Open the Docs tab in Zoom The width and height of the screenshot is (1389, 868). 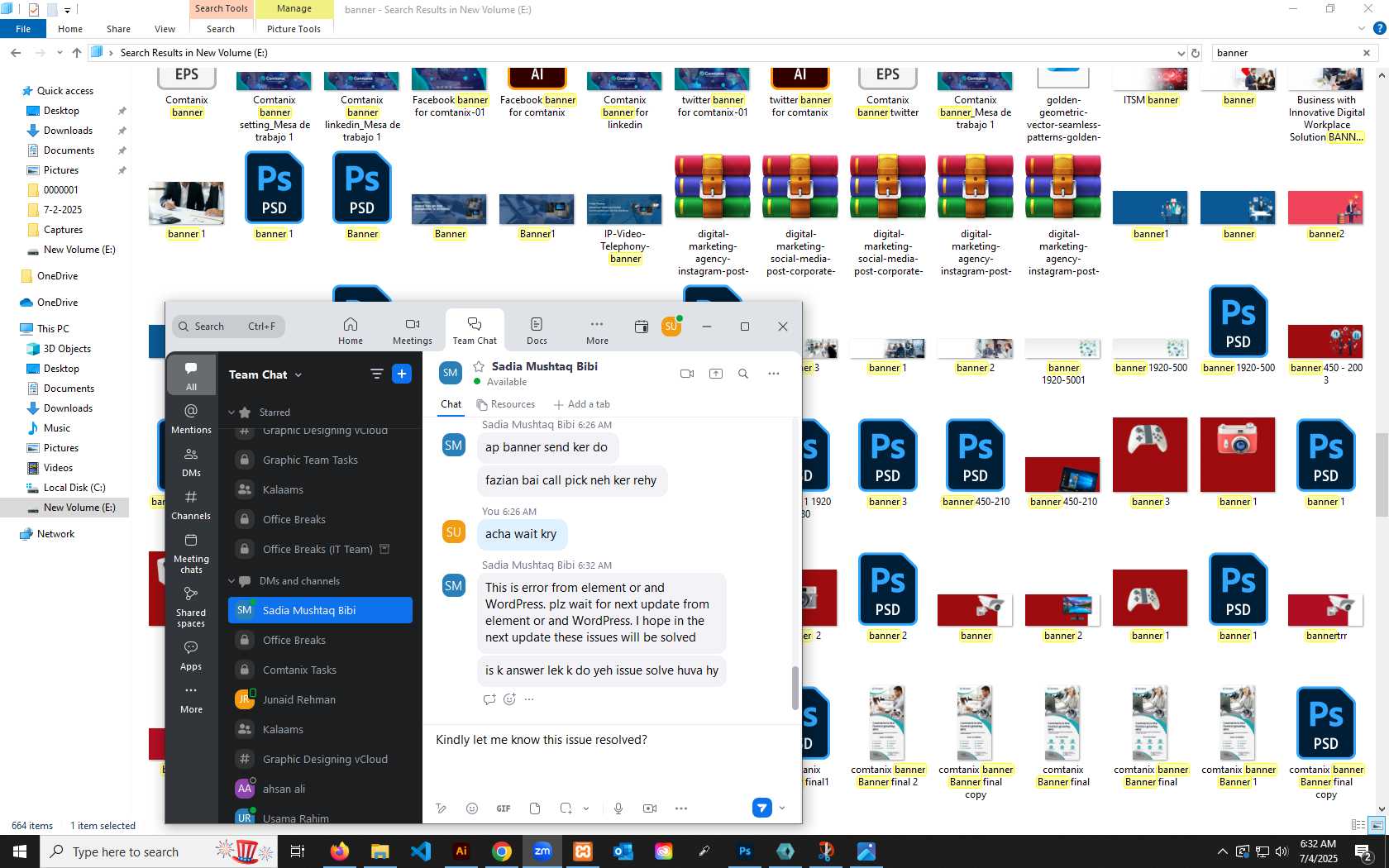537,330
